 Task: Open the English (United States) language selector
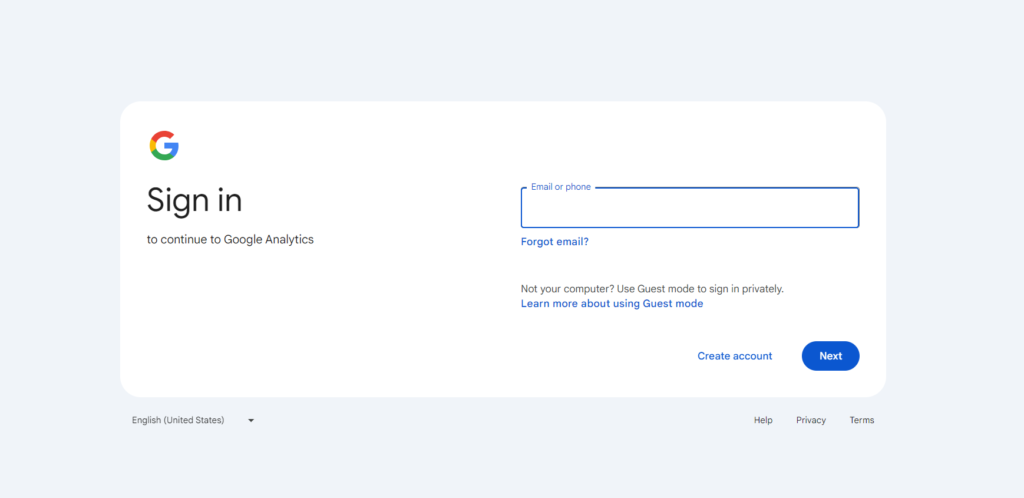(178, 420)
